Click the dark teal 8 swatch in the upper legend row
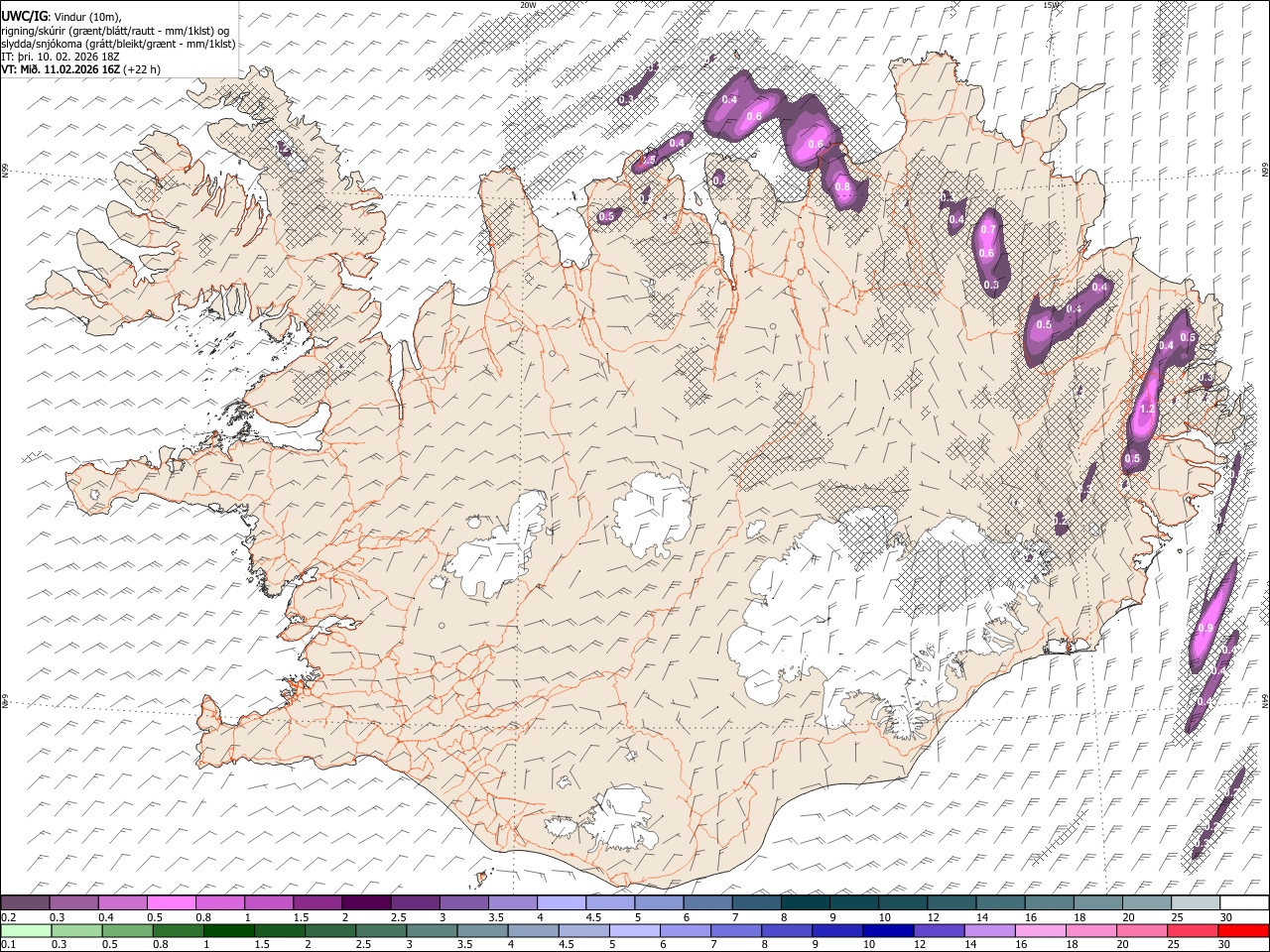Image resolution: width=1270 pixels, height=952 pixels. click(805, 903)
